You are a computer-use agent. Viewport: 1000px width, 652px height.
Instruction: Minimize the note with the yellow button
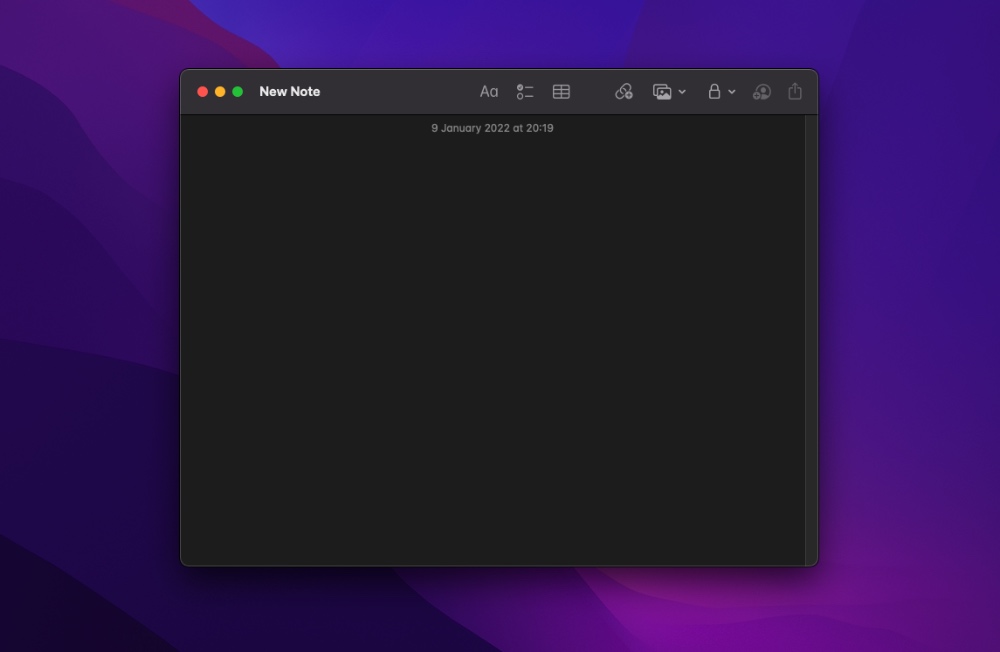(x=220, y=92)
